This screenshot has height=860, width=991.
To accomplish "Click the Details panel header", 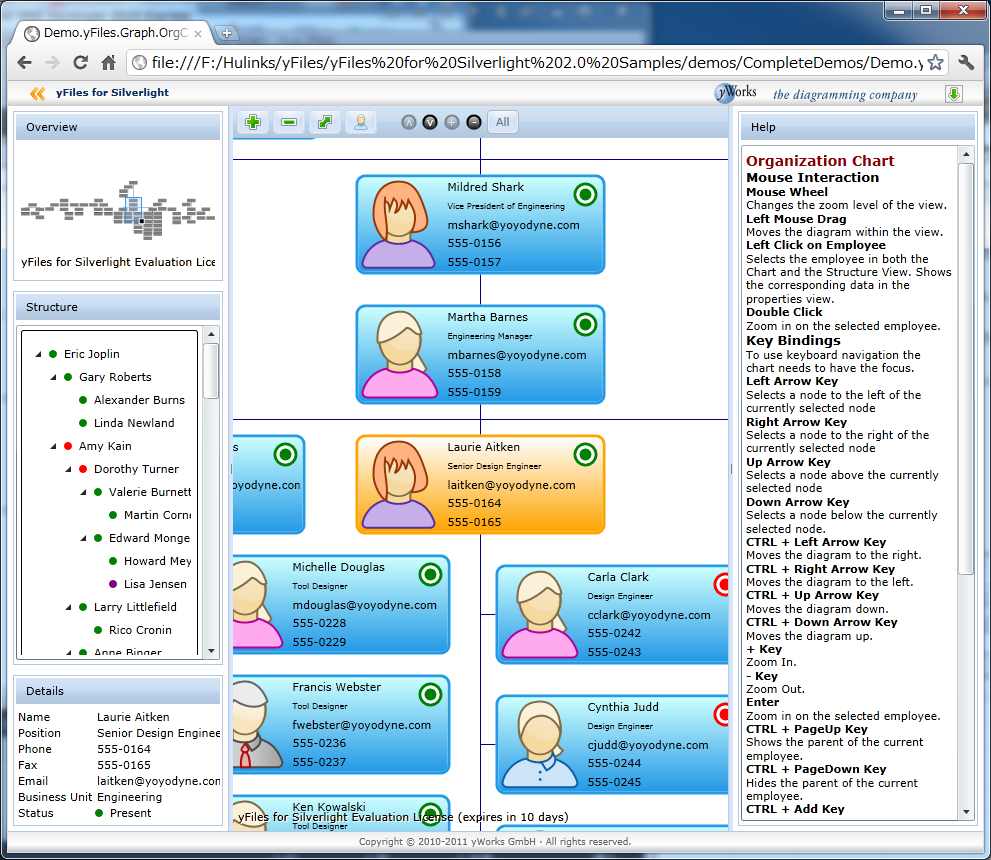I will click(x=118, y=691).
